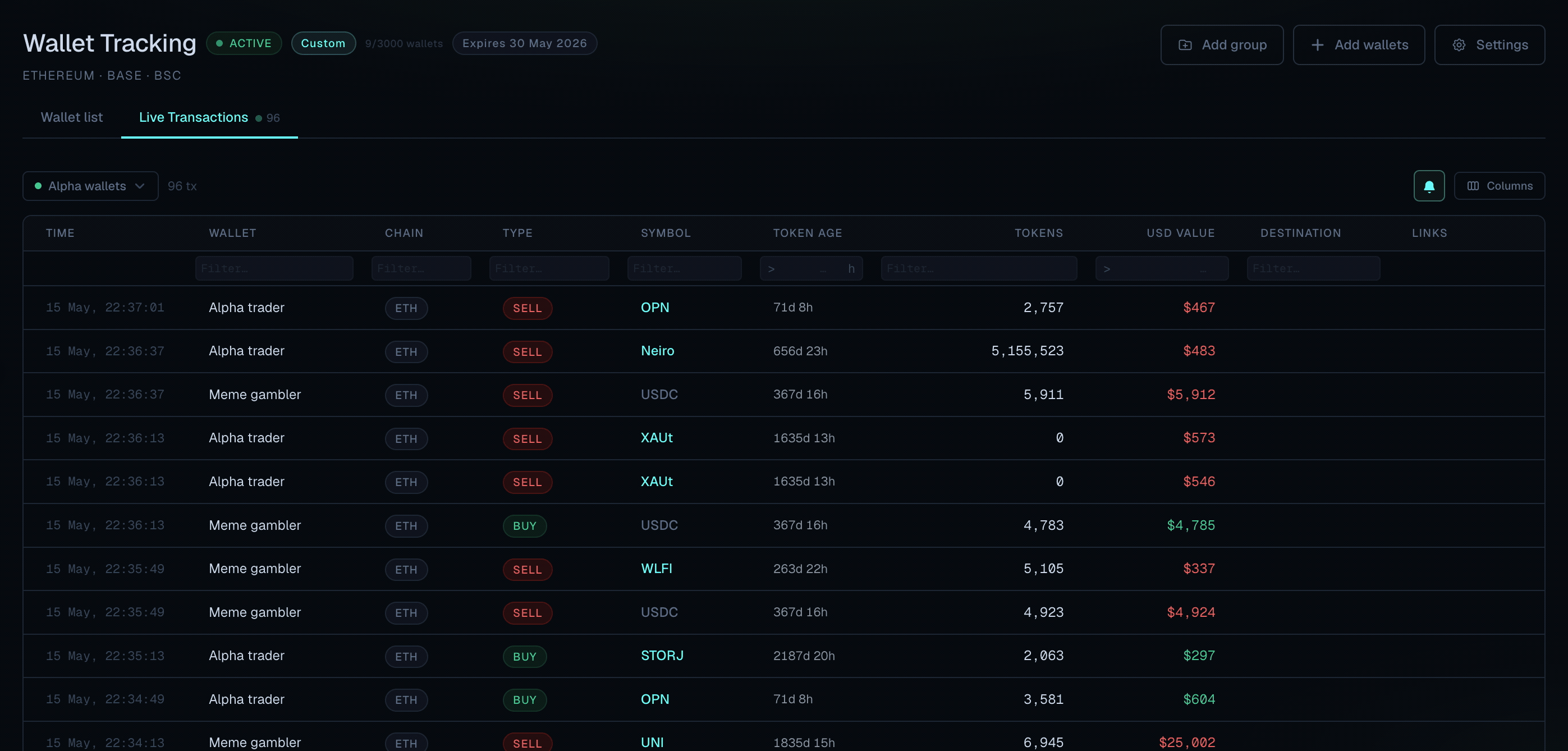Expand the Alpha wallets group dropdown
Screen dimensions: 1568x751
point(90,186)
